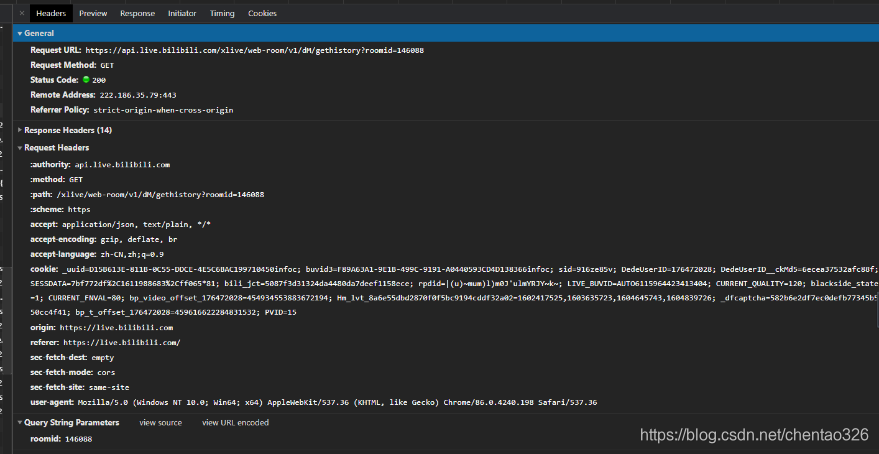This screenshot has width=879, height=454.
Task: Select the origin https://live.bilibili.com value
Action: click(x=116, y=327)
